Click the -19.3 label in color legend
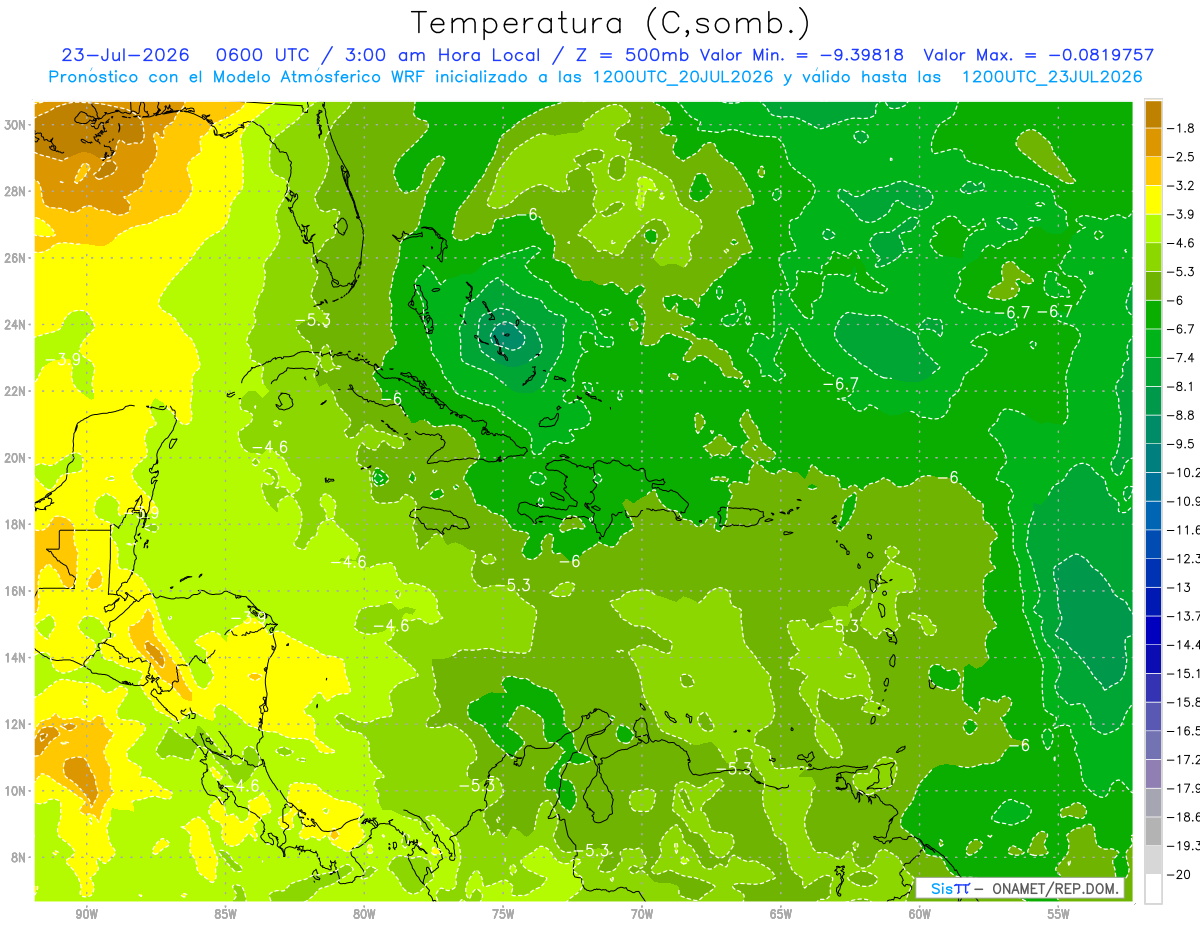Screen dimensions: 1200x927 coord(1184,845)
